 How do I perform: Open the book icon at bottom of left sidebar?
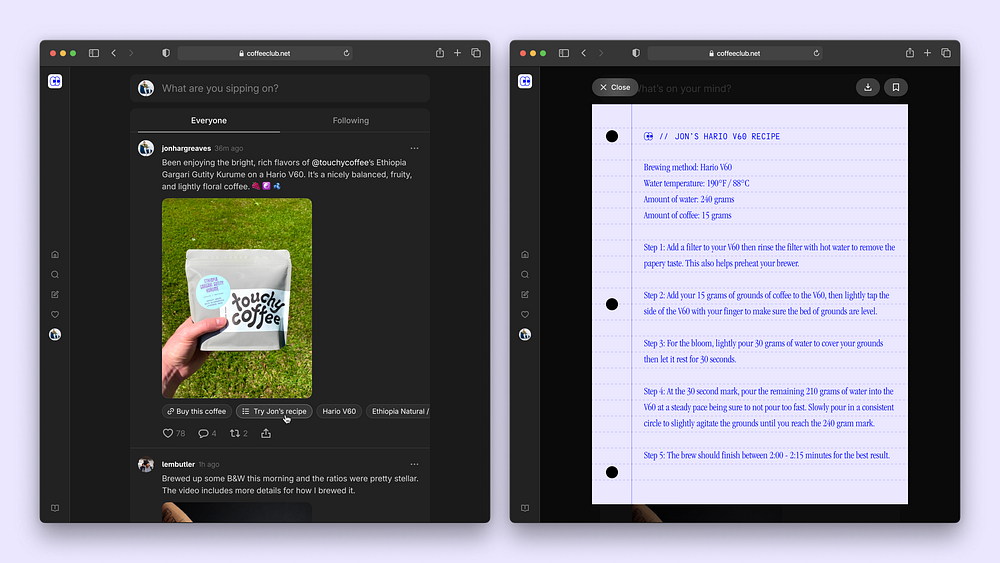(55, 508)
